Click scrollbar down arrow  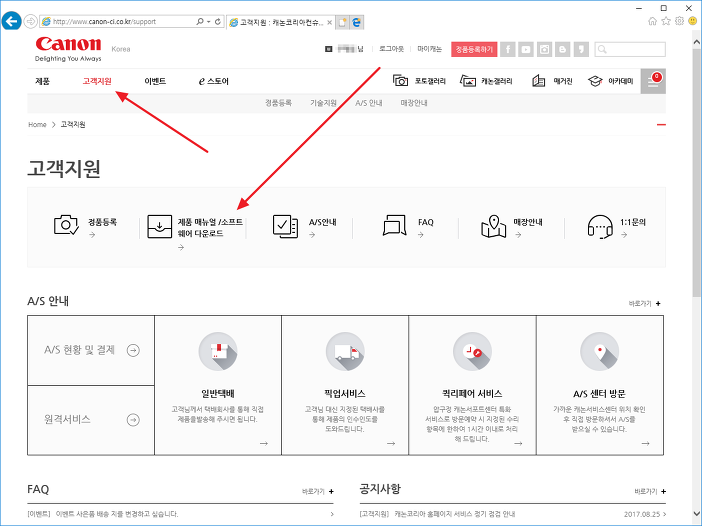(x=697, y=514)
